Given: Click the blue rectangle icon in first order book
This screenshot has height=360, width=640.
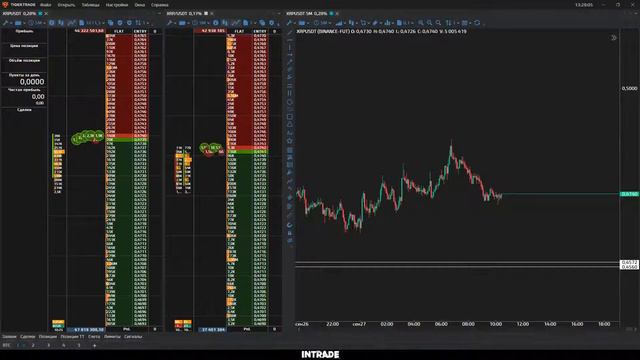Looking at the screenshot, I should [18, 23].
